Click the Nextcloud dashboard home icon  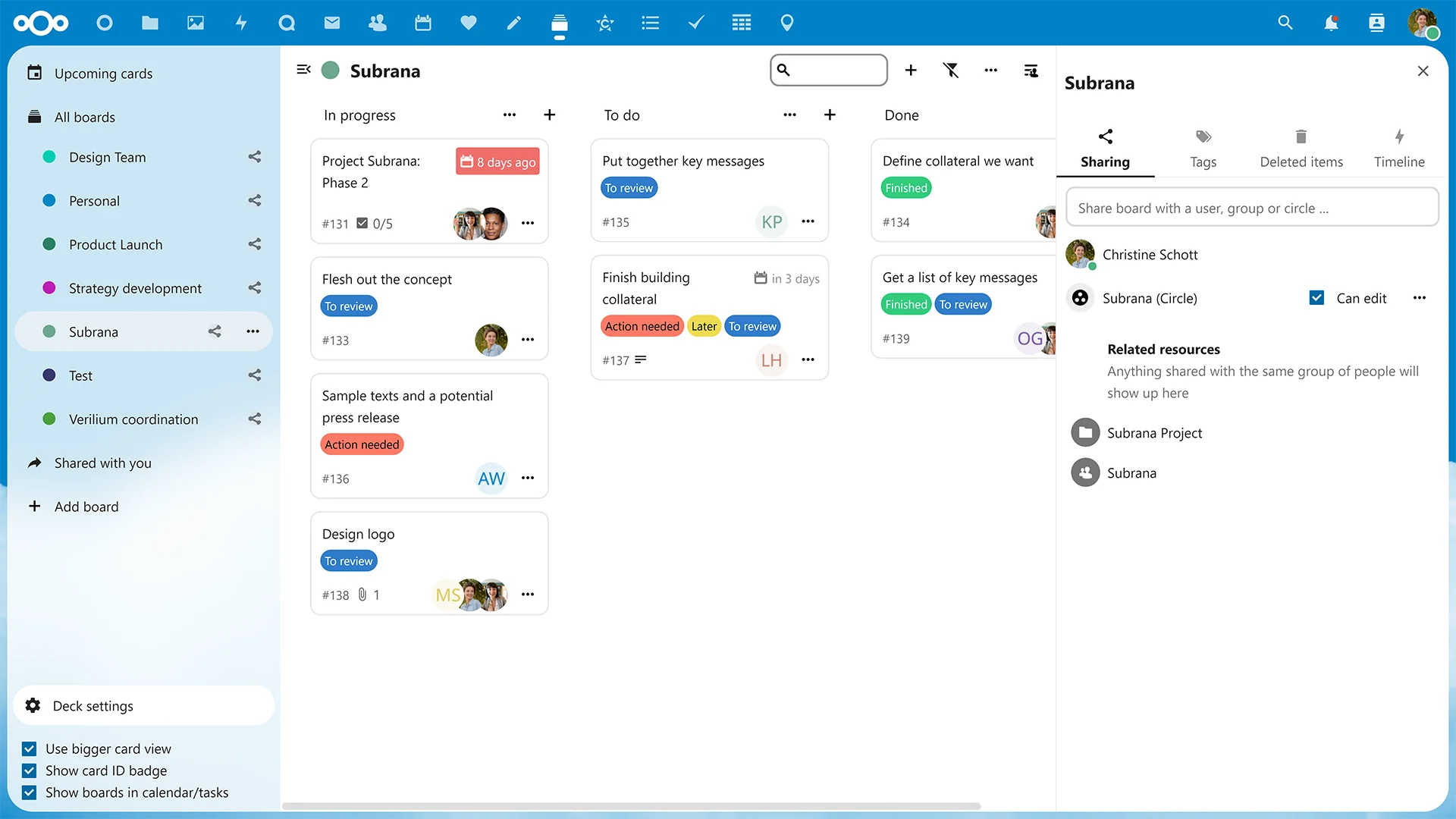(103, 22)
